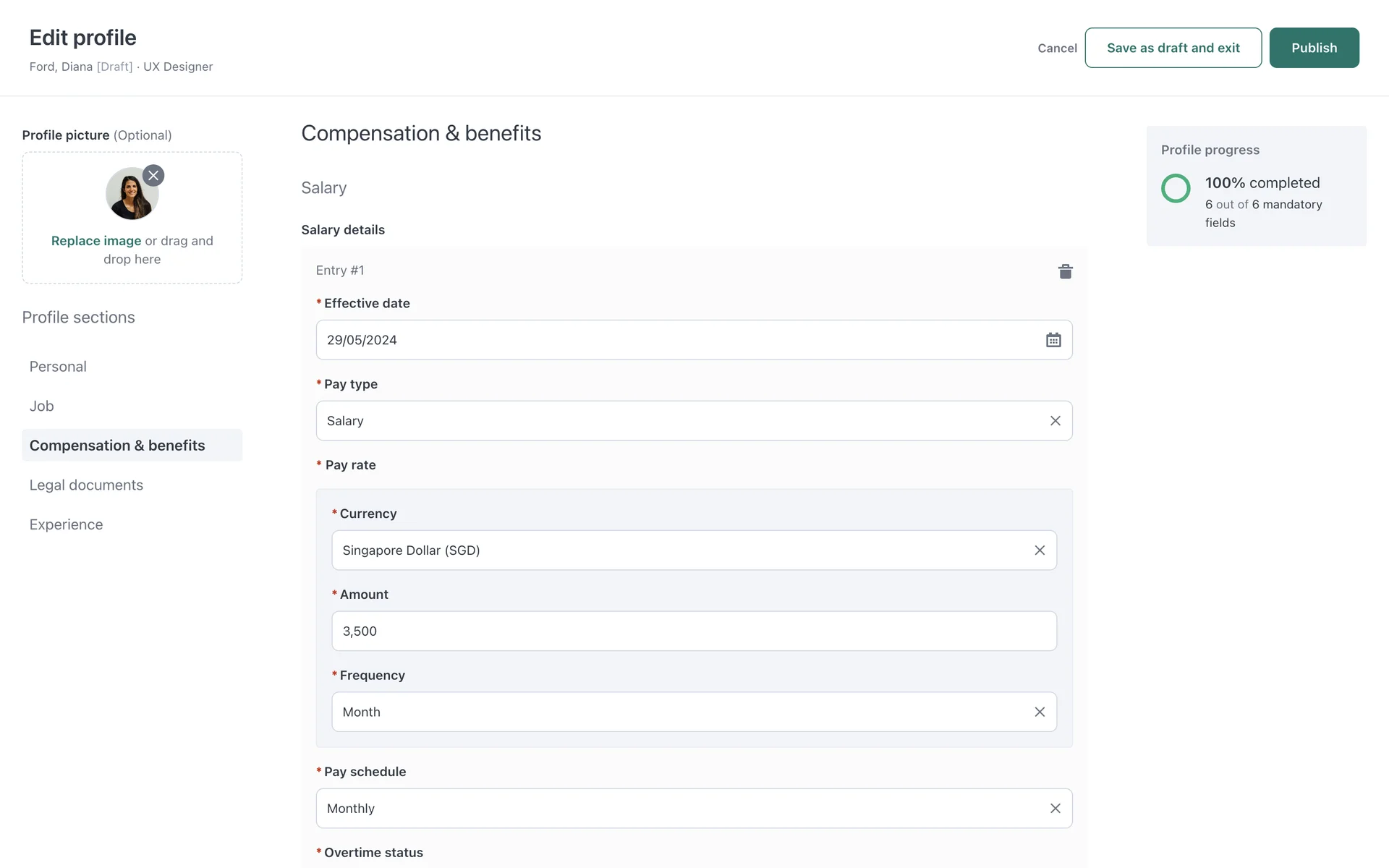
Task: Clear the Pay type Salary selection
Action: 1055,421
